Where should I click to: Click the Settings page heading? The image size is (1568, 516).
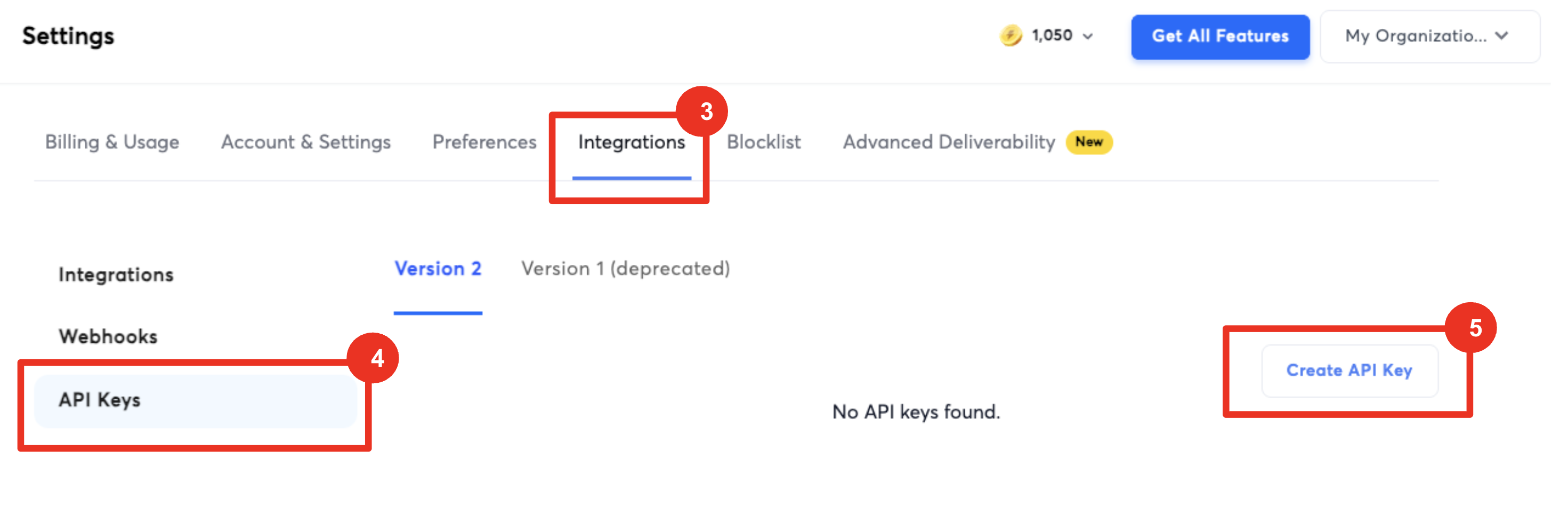point(68,35)
